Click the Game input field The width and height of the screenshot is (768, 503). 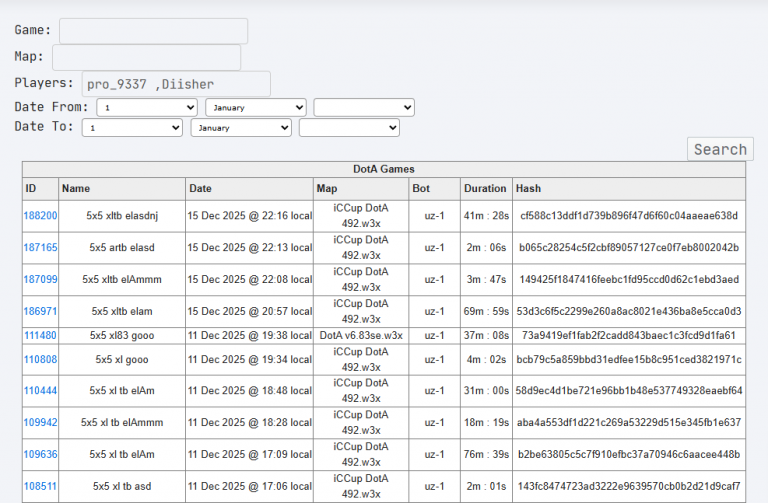tap(153, 31)
